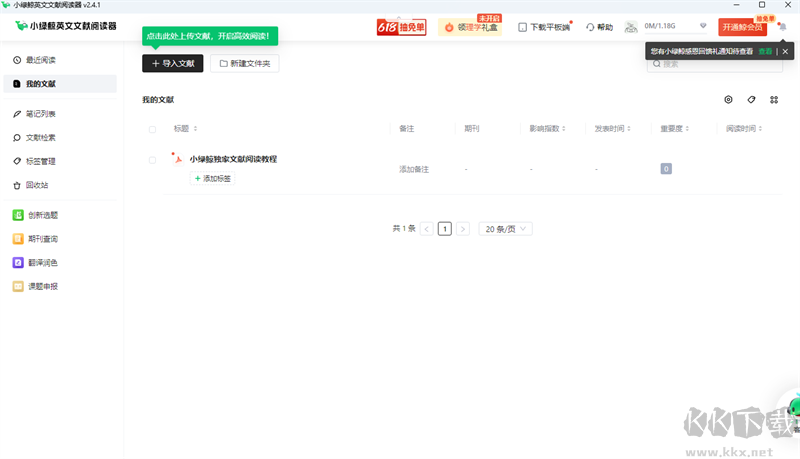
Task: Go to next page arrow
Action: pos(463,229)
